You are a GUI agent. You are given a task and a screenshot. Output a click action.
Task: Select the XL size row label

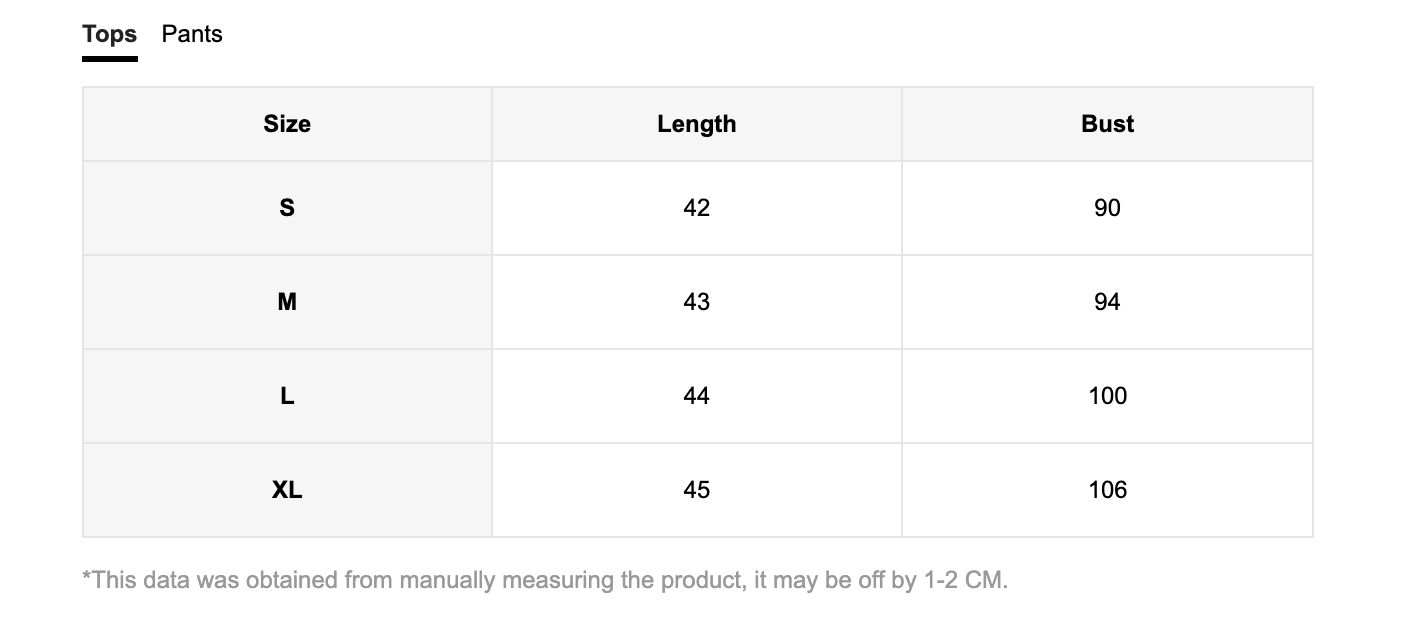(x=287, y=490)
